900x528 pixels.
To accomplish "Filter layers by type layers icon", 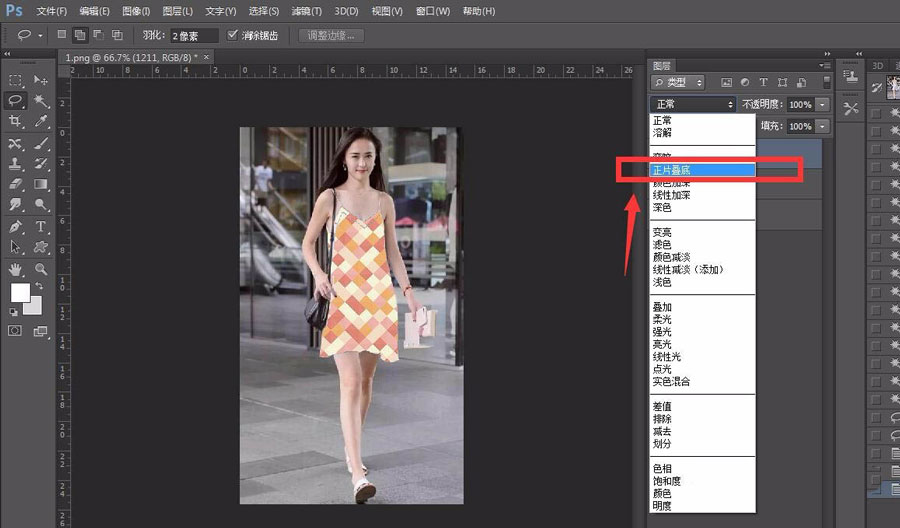I will (x=763, y=82).
